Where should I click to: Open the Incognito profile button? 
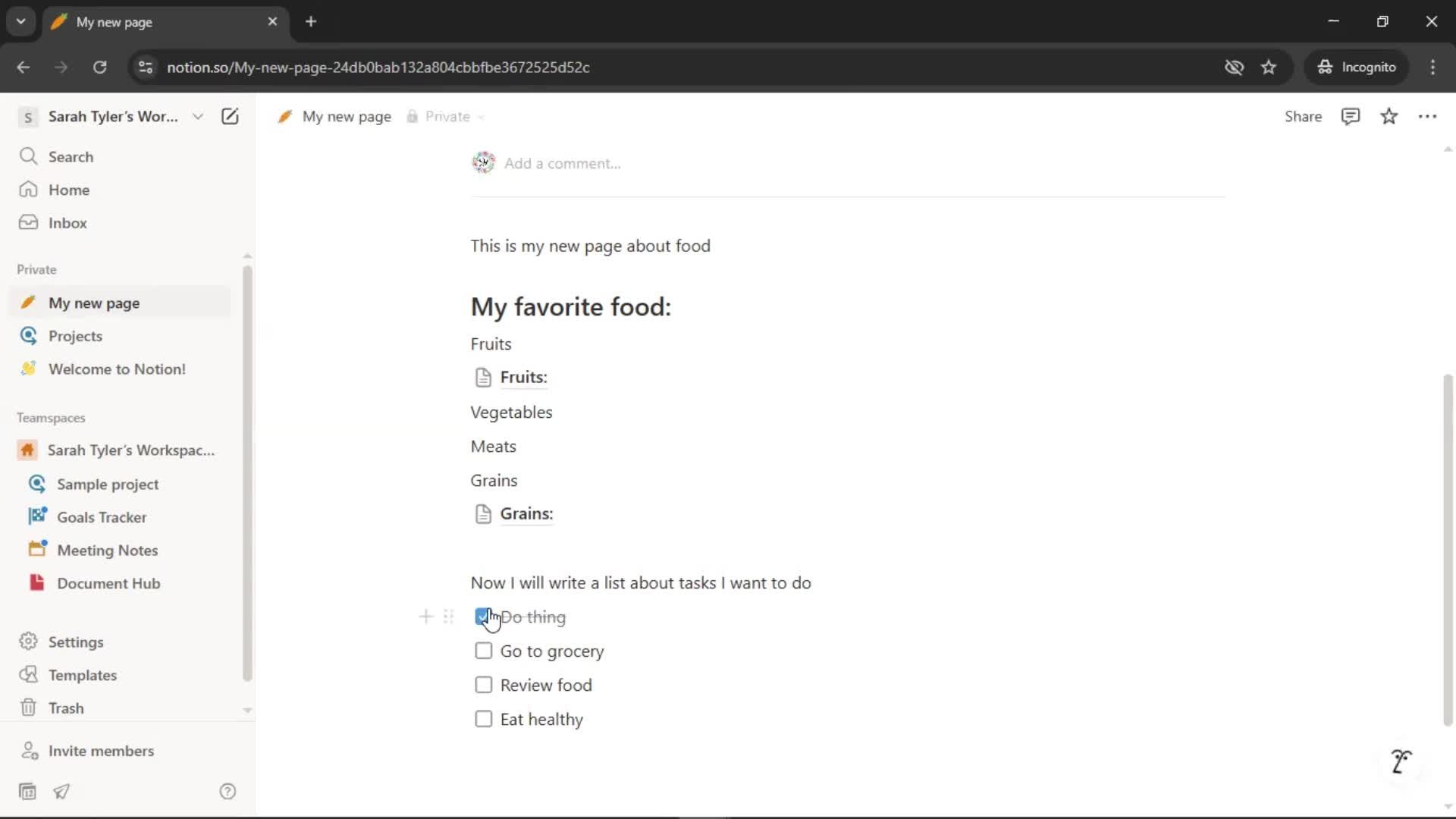coord(1357,67)
